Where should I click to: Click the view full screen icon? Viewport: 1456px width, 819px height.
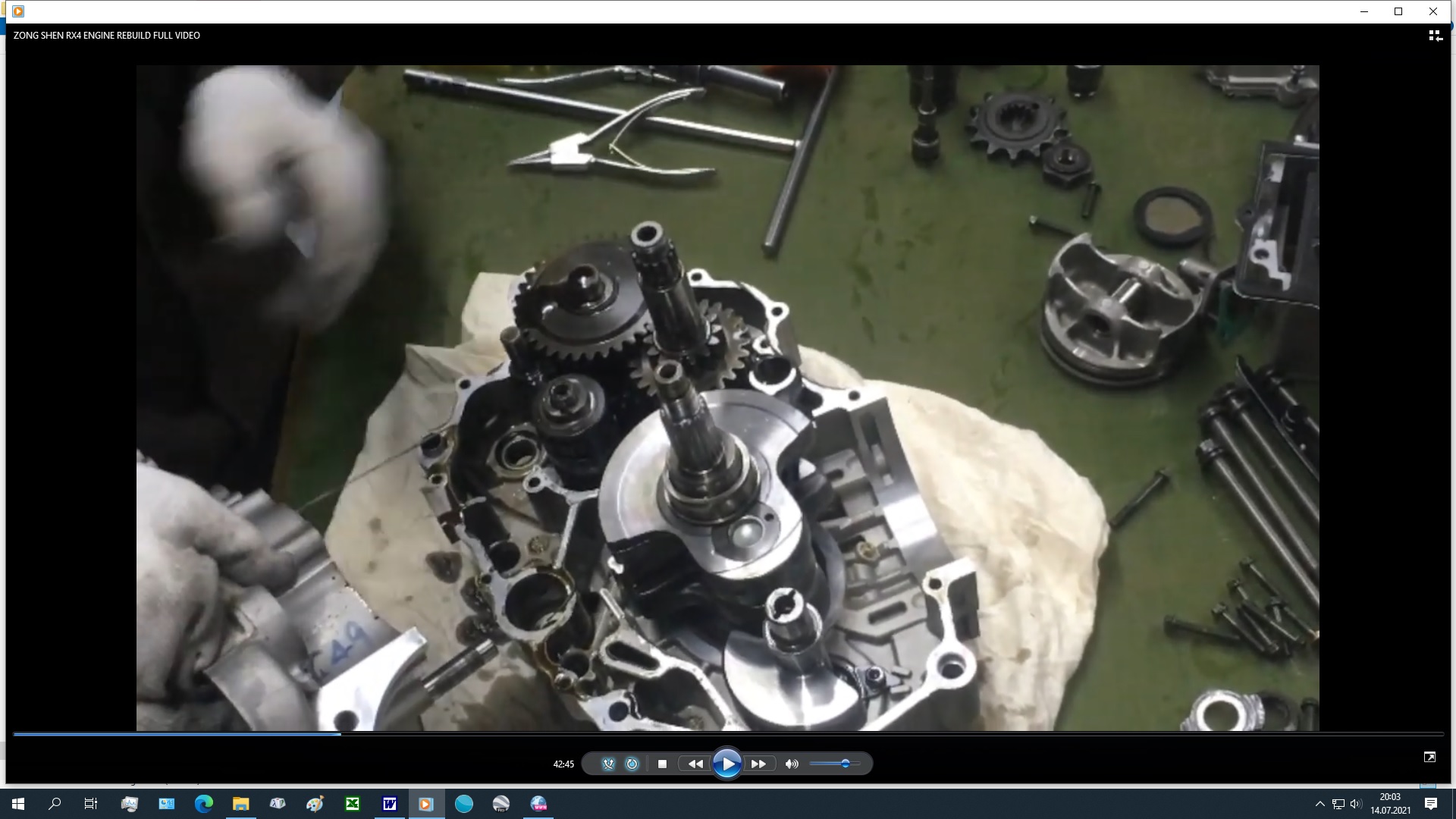(x=1429, y=757)
